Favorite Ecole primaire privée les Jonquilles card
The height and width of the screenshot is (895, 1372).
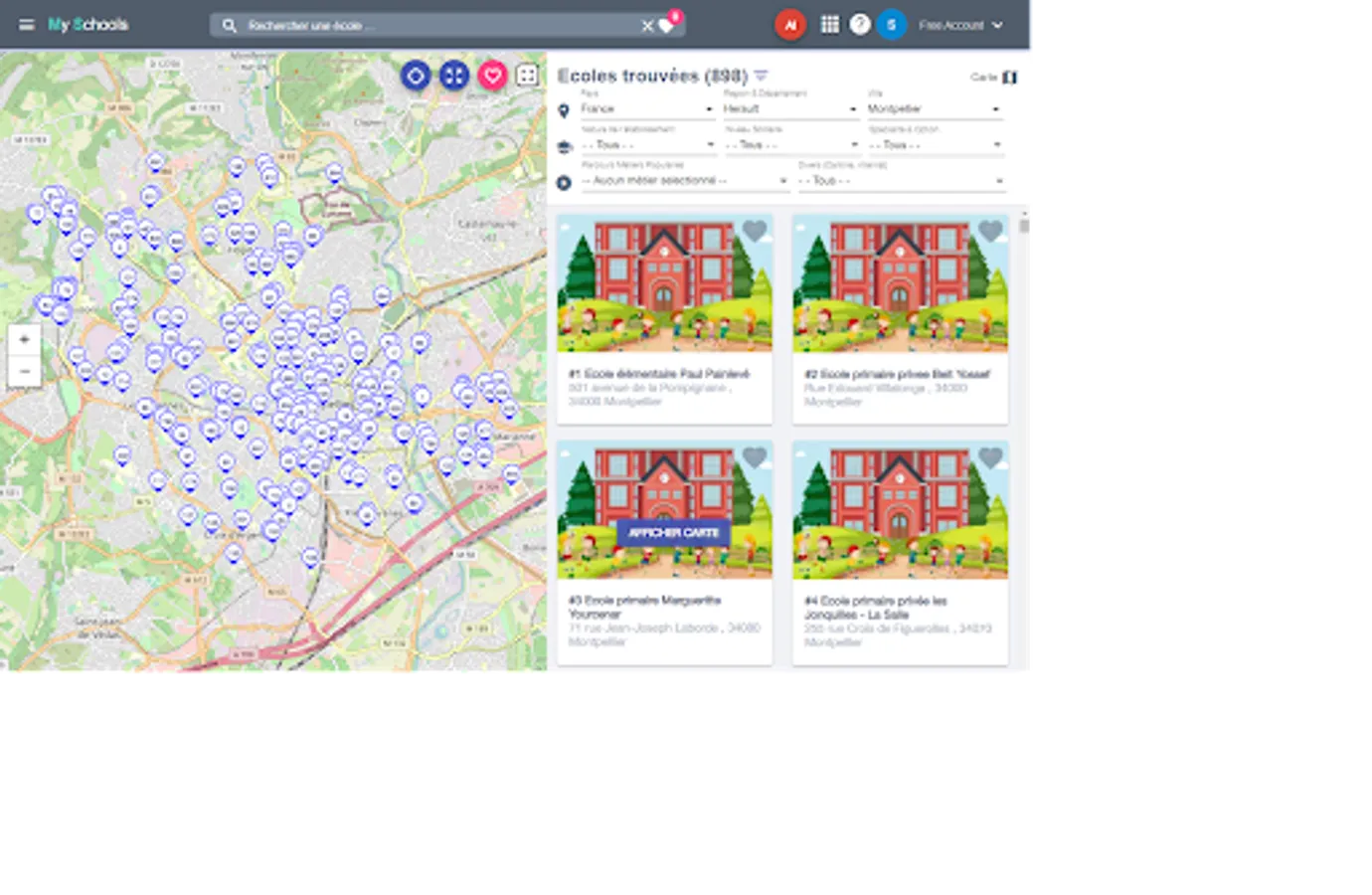click(990, 457)
